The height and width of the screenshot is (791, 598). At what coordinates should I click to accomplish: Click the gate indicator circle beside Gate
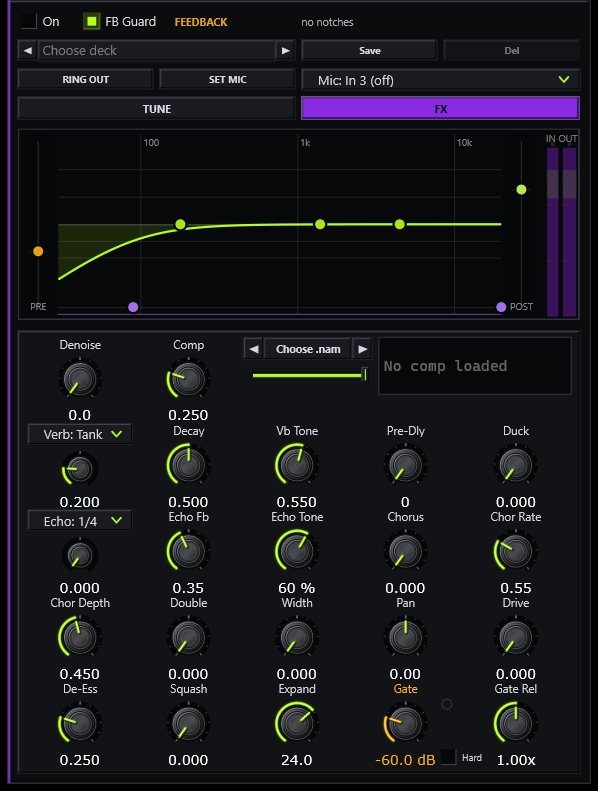[x=447, y=704]
